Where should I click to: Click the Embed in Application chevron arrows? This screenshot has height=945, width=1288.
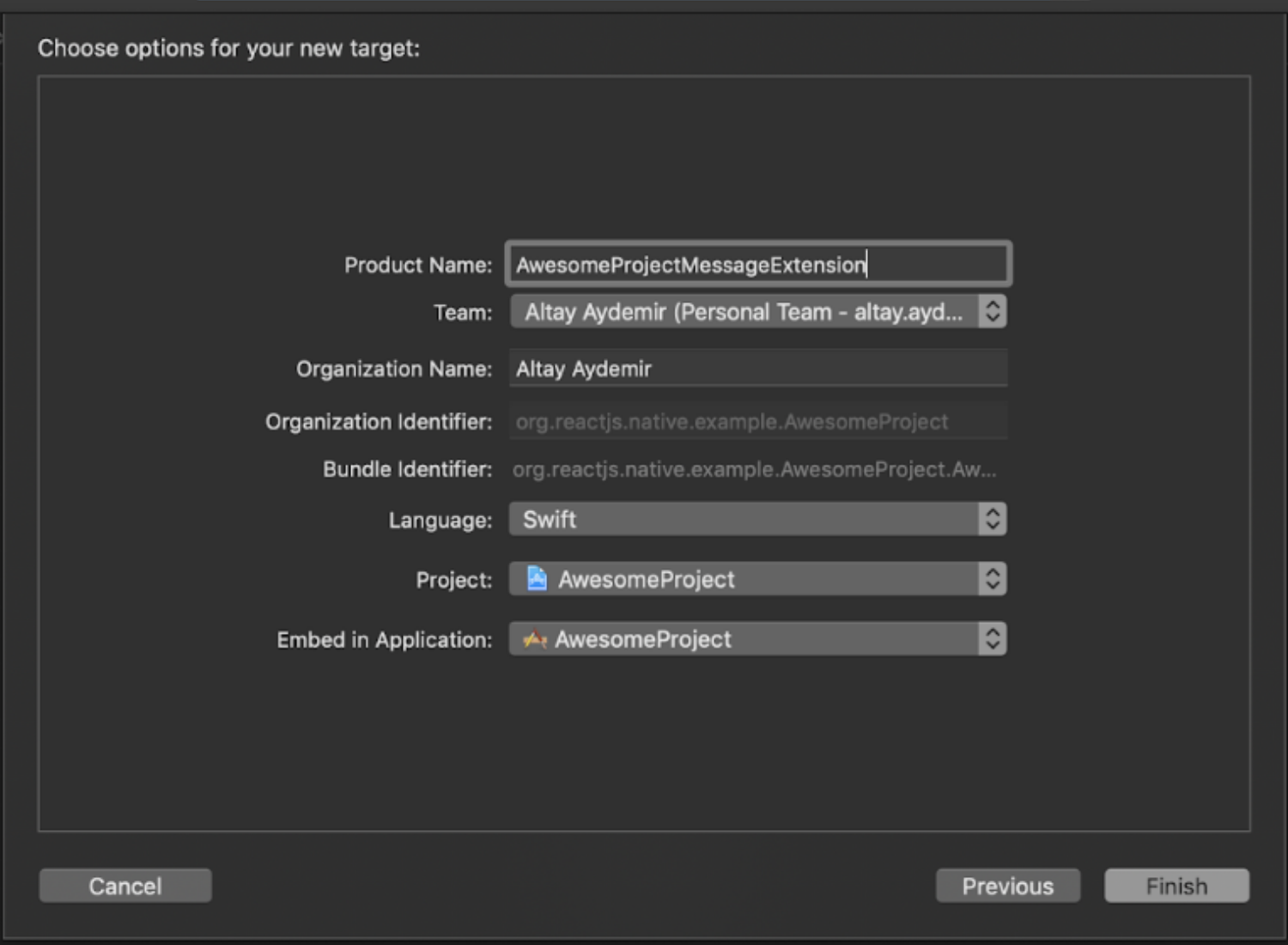(x=993, y=639)
